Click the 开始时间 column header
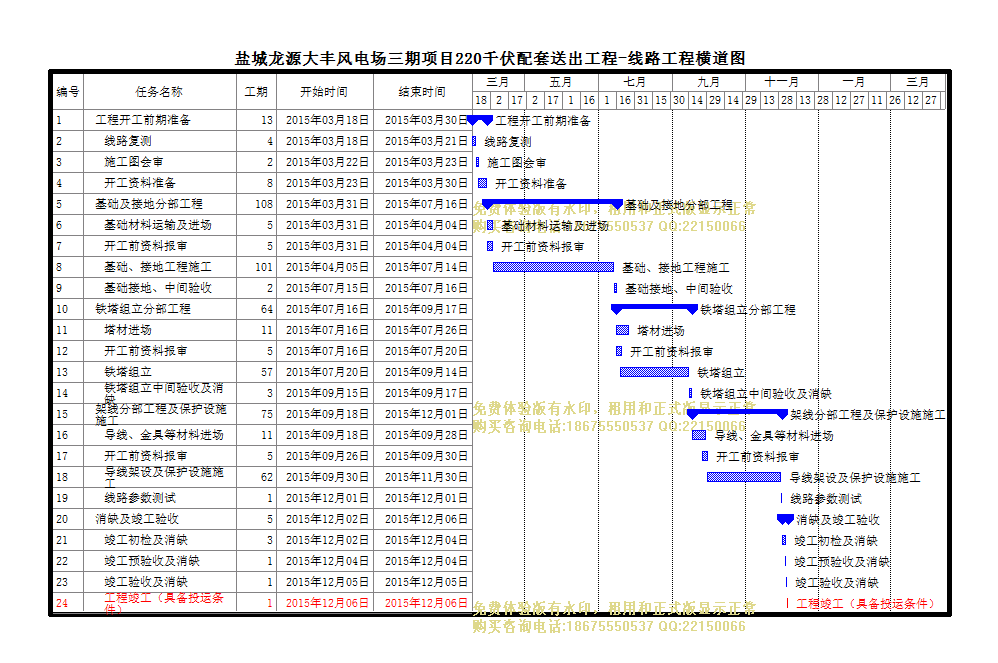 coord(325,92)
